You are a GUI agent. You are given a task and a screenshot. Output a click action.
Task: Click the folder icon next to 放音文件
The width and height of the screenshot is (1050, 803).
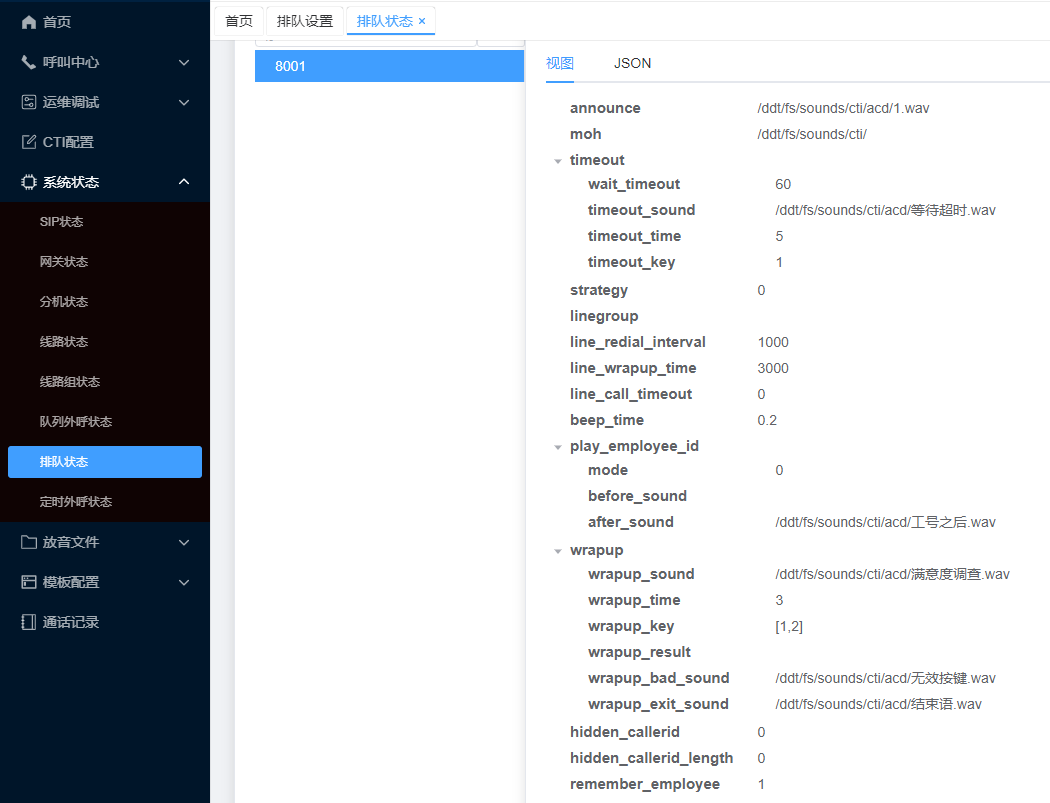tap(29, 542)
